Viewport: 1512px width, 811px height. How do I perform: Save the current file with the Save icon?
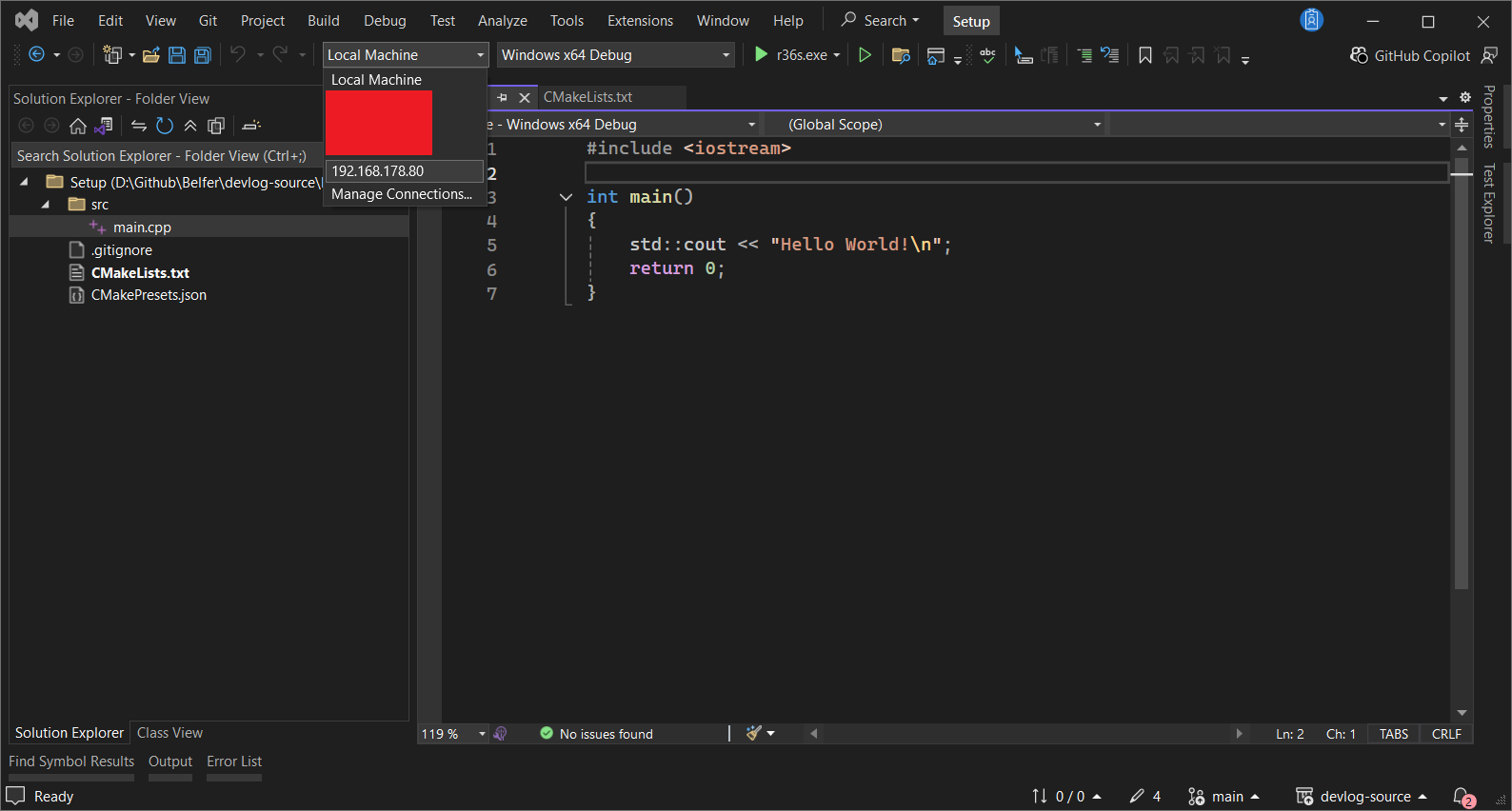pos(177,55)
